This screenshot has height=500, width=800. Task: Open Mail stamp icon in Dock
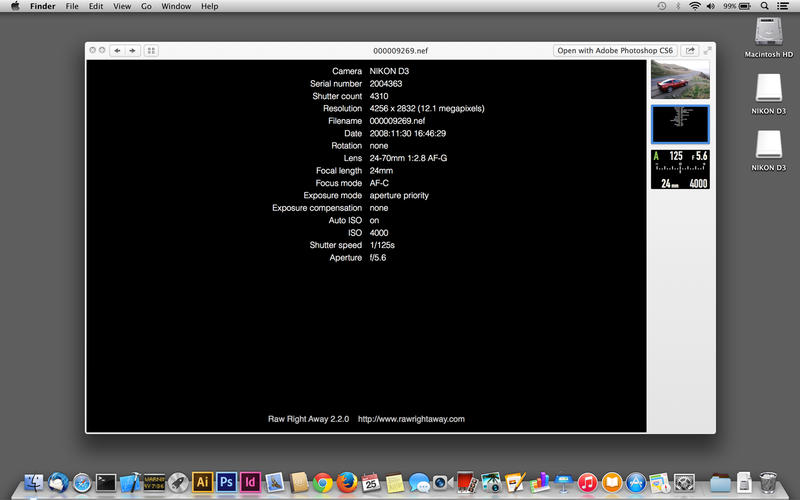(274, 482)
